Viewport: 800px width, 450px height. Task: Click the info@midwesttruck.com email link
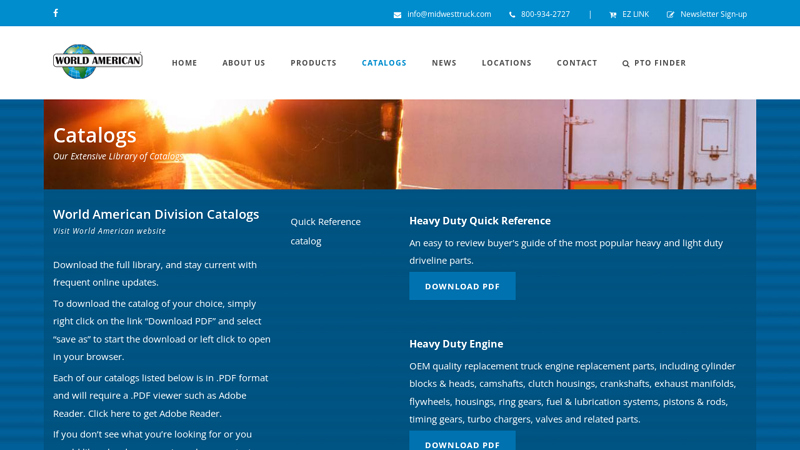(449, 14)
